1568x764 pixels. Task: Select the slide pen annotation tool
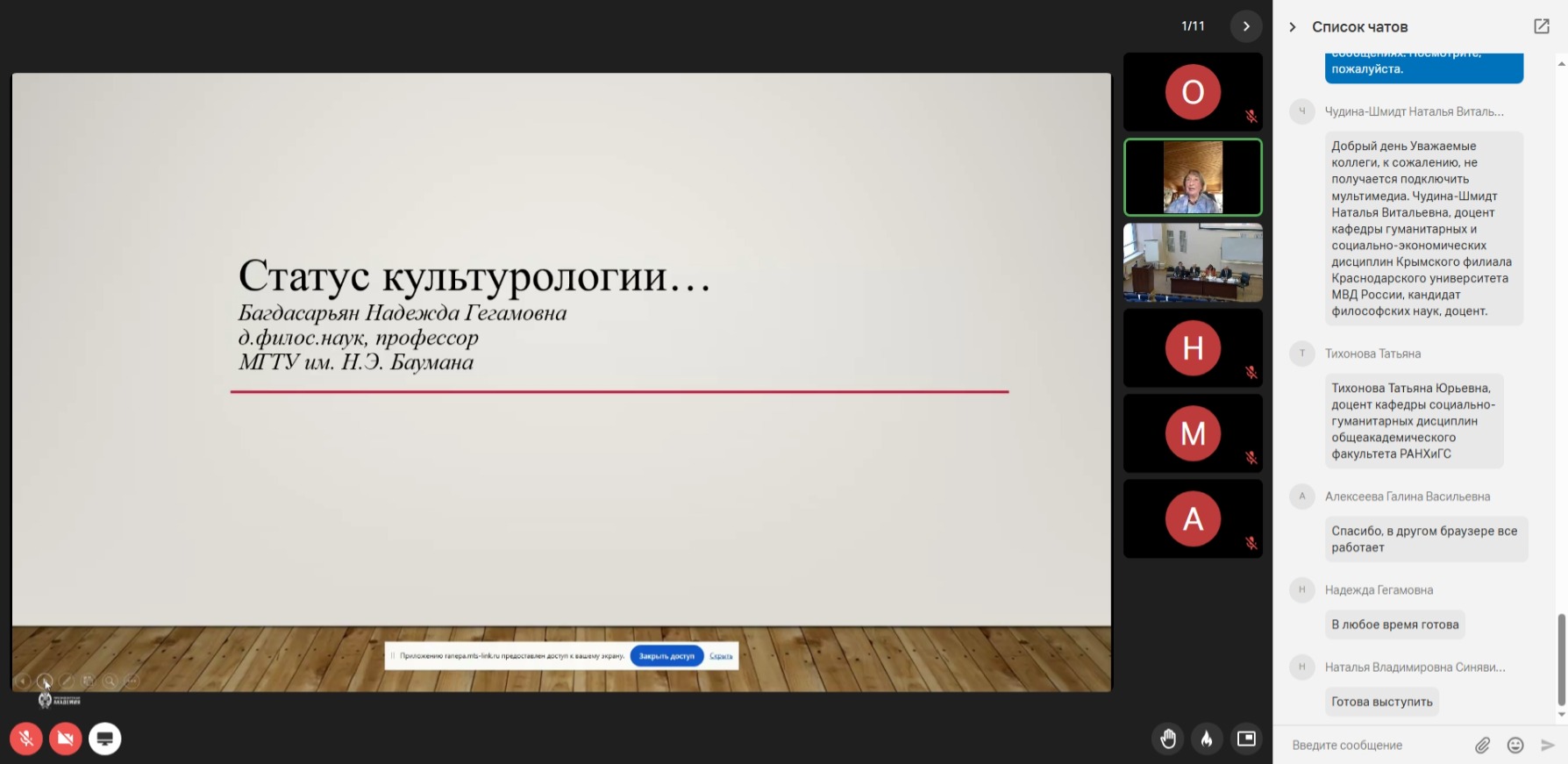[x=67, y=681]
